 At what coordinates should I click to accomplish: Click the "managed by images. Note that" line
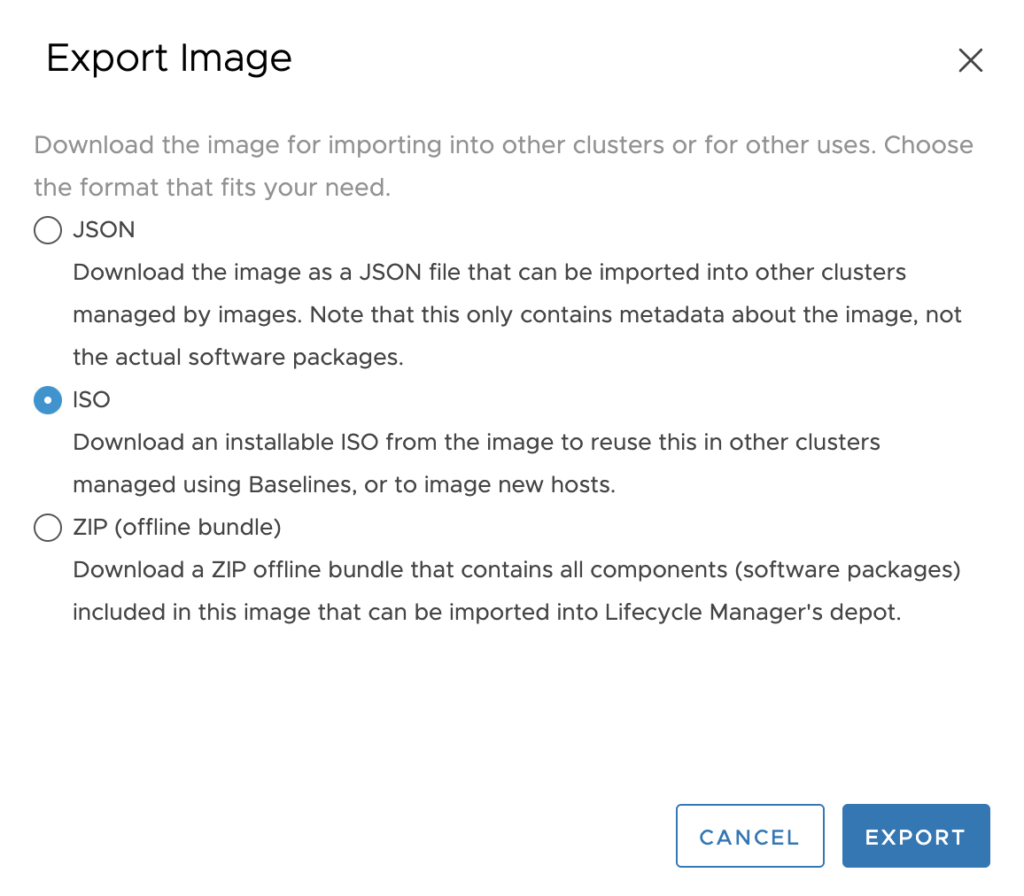pyautogui.click(x=517, y=315)
